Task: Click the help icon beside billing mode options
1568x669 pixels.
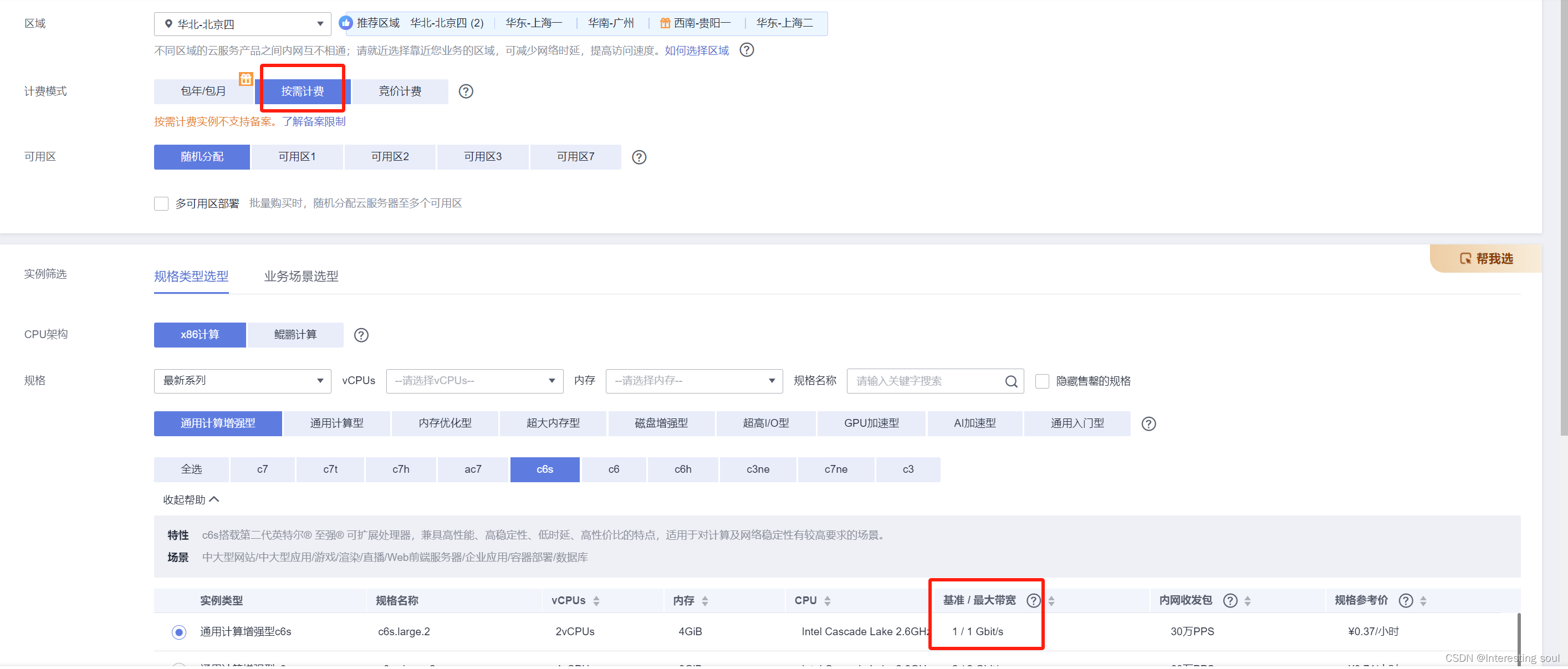Action: [466, 91]
